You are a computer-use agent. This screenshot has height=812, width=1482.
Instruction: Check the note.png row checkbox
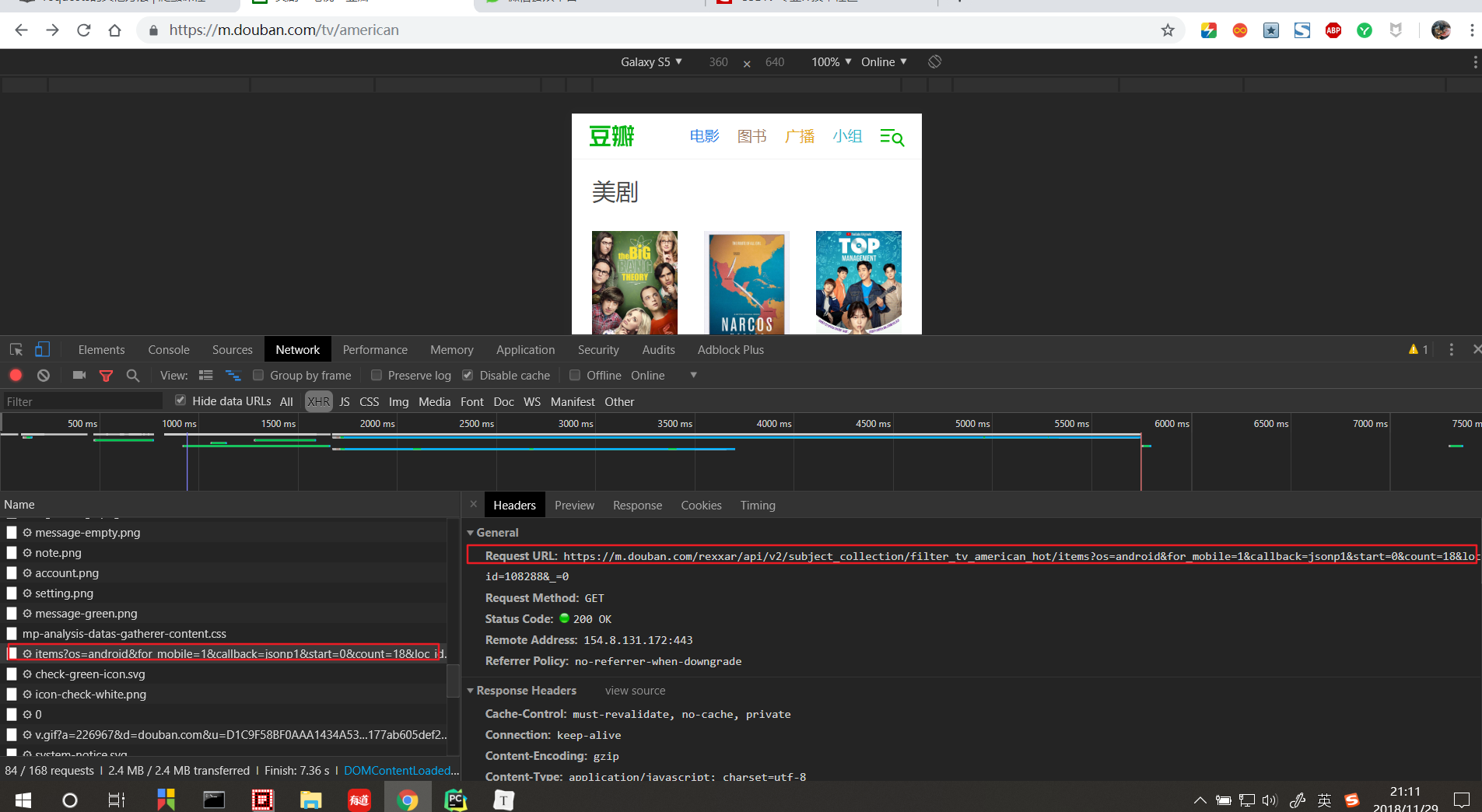[x=12, y=553]
